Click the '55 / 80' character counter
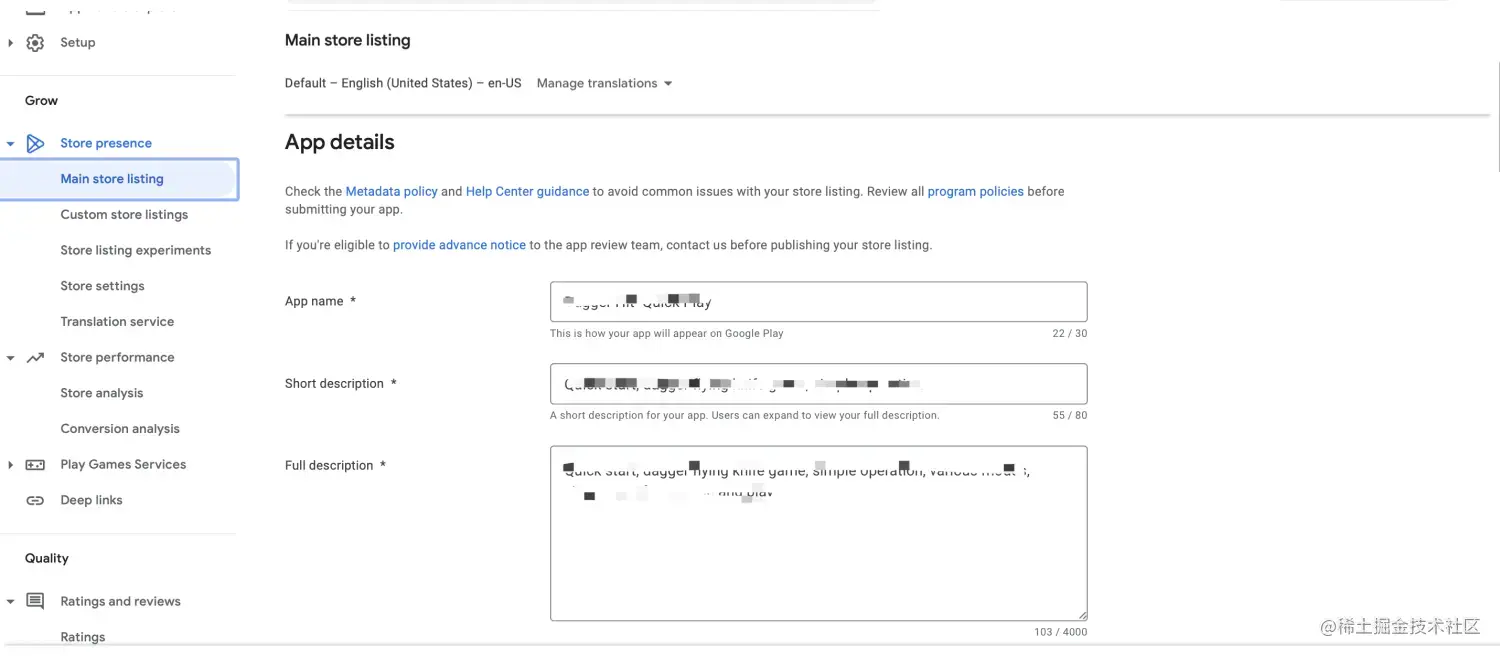1500x656 pixels. [1069, 416]
